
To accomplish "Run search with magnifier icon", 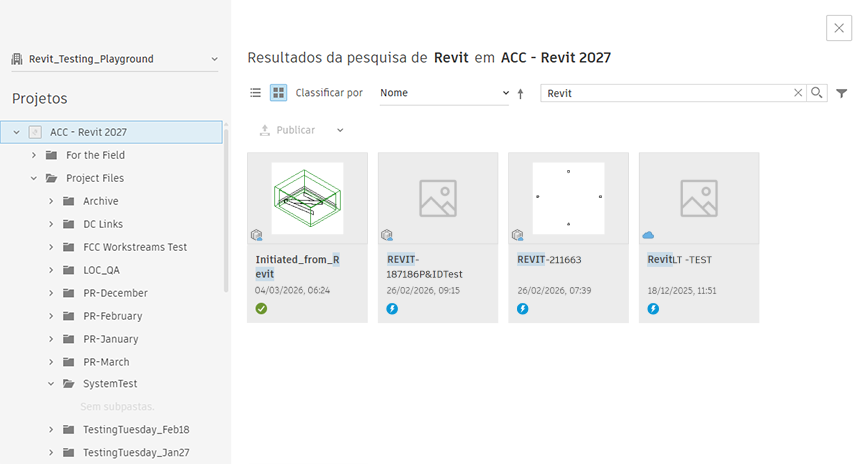I will click(817, 93).
